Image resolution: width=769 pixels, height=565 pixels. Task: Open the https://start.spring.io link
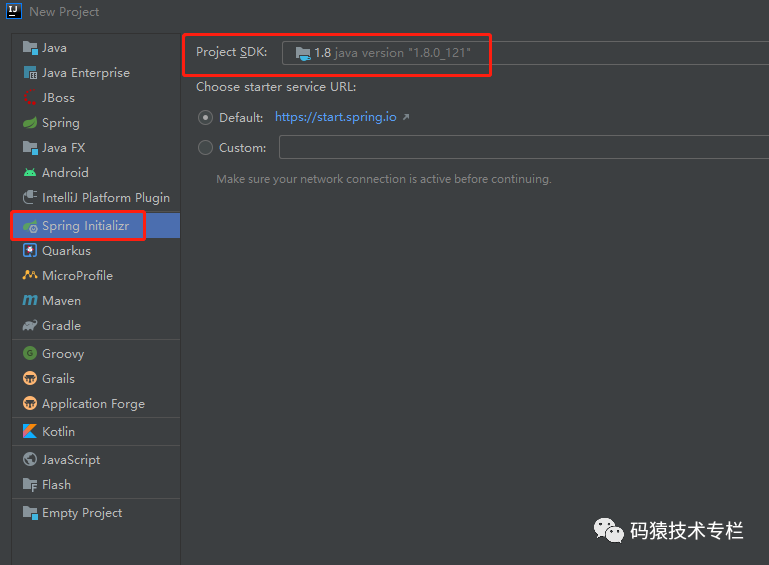[x=336, y=117]
